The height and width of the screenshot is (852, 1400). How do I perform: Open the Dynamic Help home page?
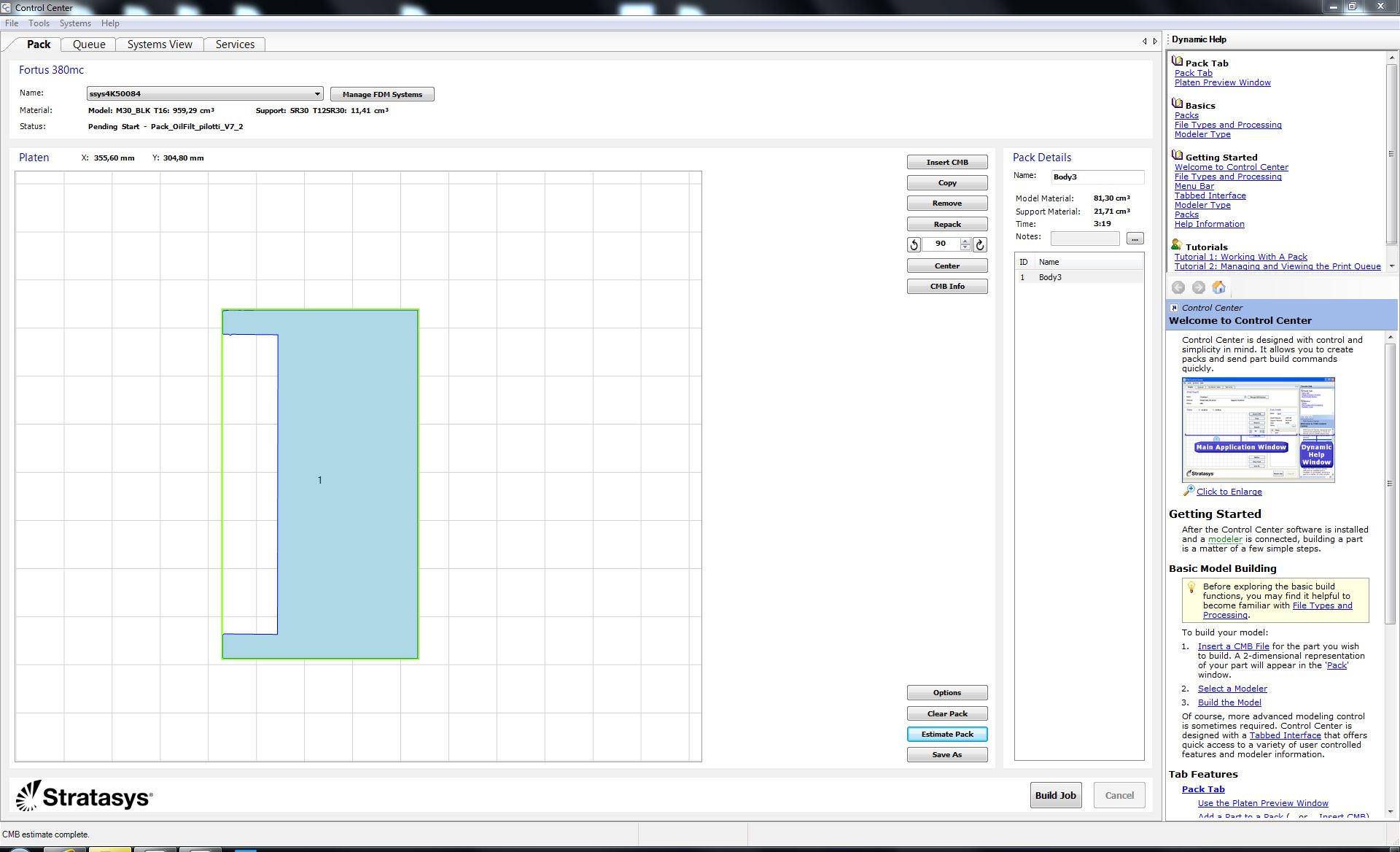1218,287
